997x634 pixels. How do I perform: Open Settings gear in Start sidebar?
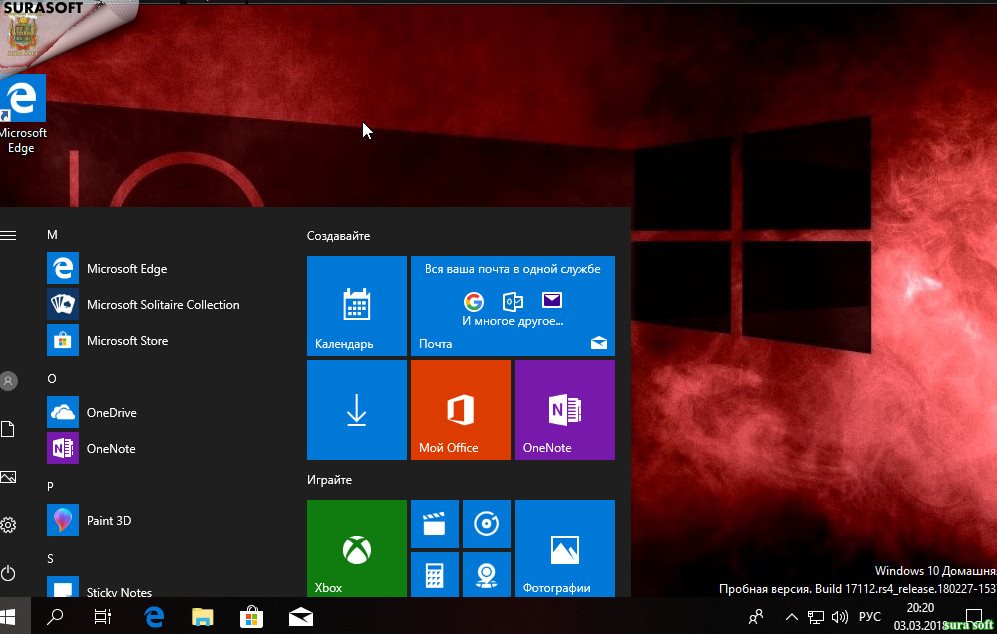(9, 525)
